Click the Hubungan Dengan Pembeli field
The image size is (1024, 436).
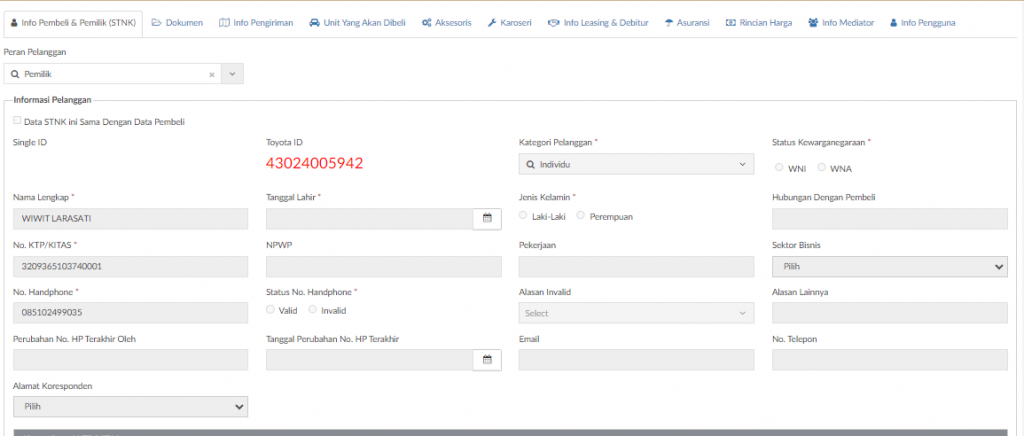coord(889,219)
